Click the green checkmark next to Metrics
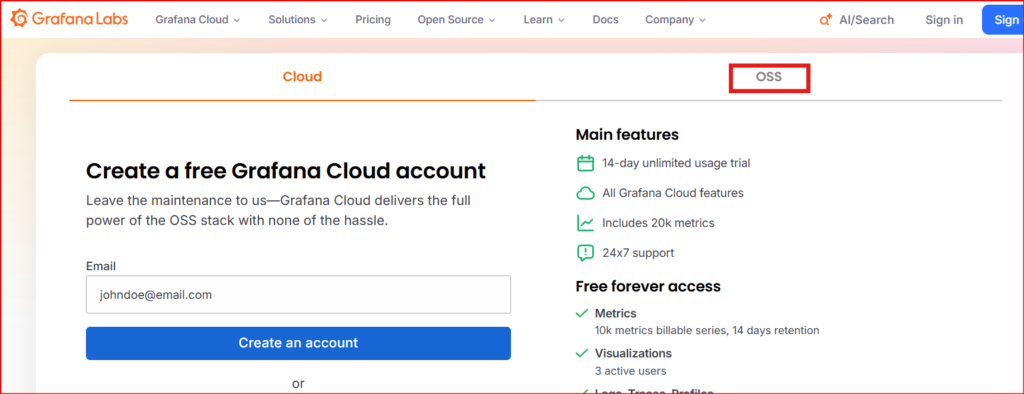The height and width of the screenshot is (394, 1024). [x=582, y=314]
